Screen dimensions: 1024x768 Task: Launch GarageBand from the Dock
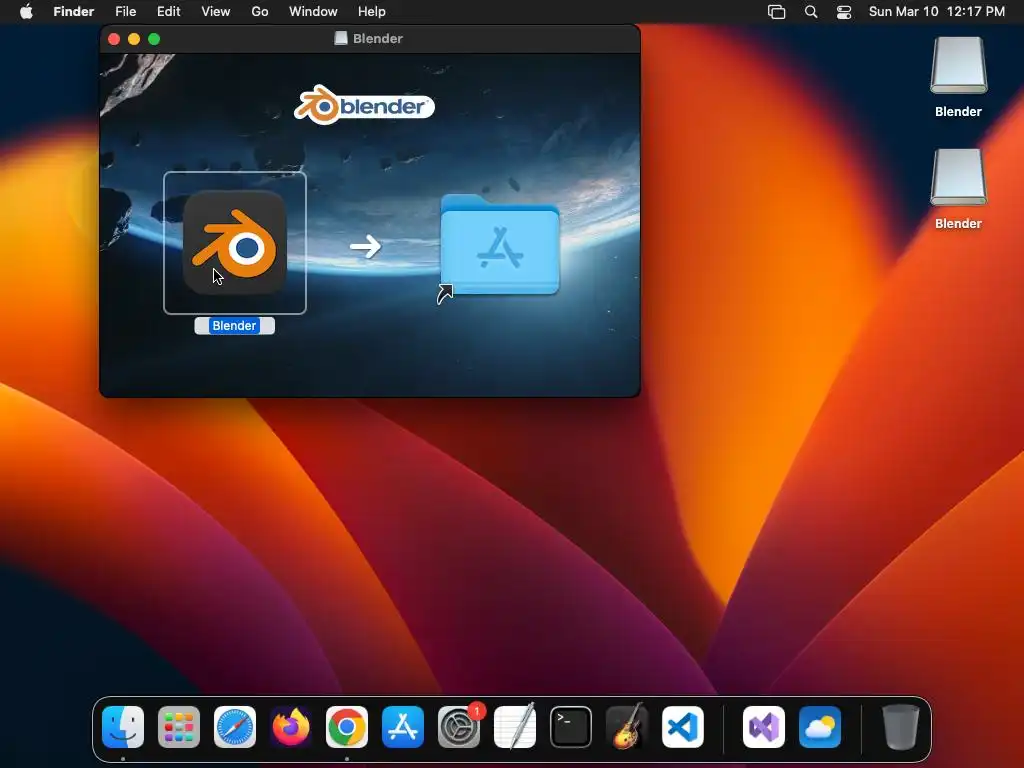tap(627, 727)
